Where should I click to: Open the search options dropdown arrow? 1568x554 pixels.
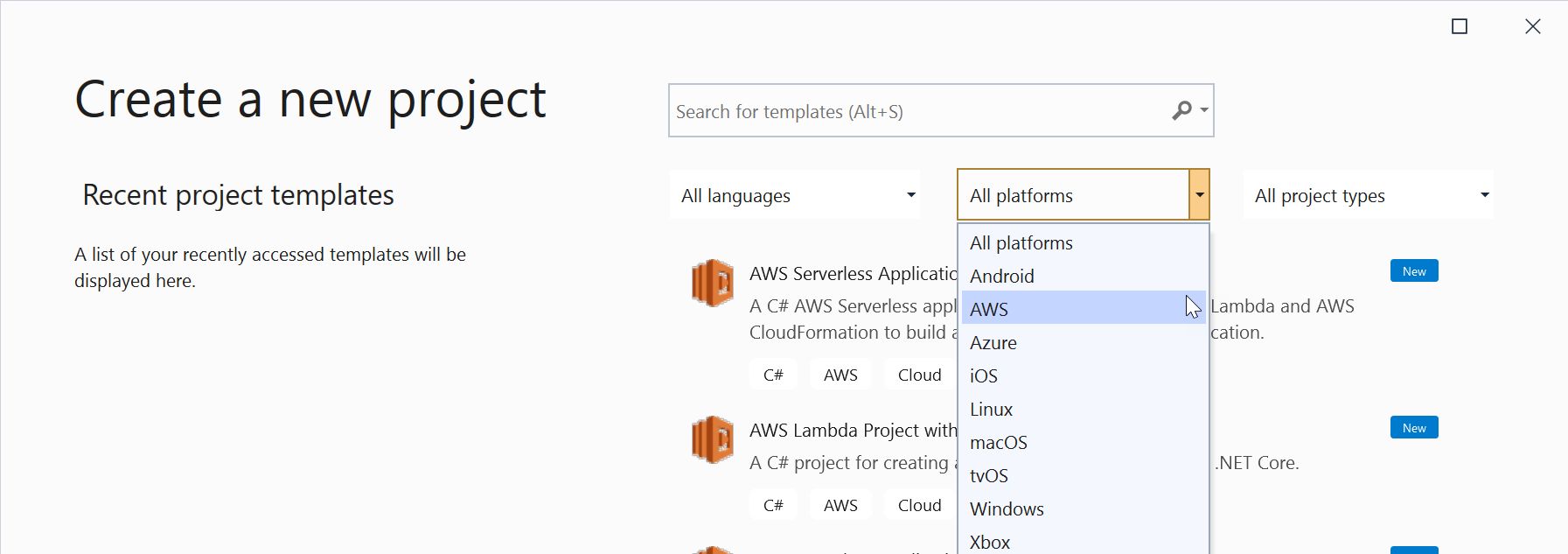pos(1204,110)
